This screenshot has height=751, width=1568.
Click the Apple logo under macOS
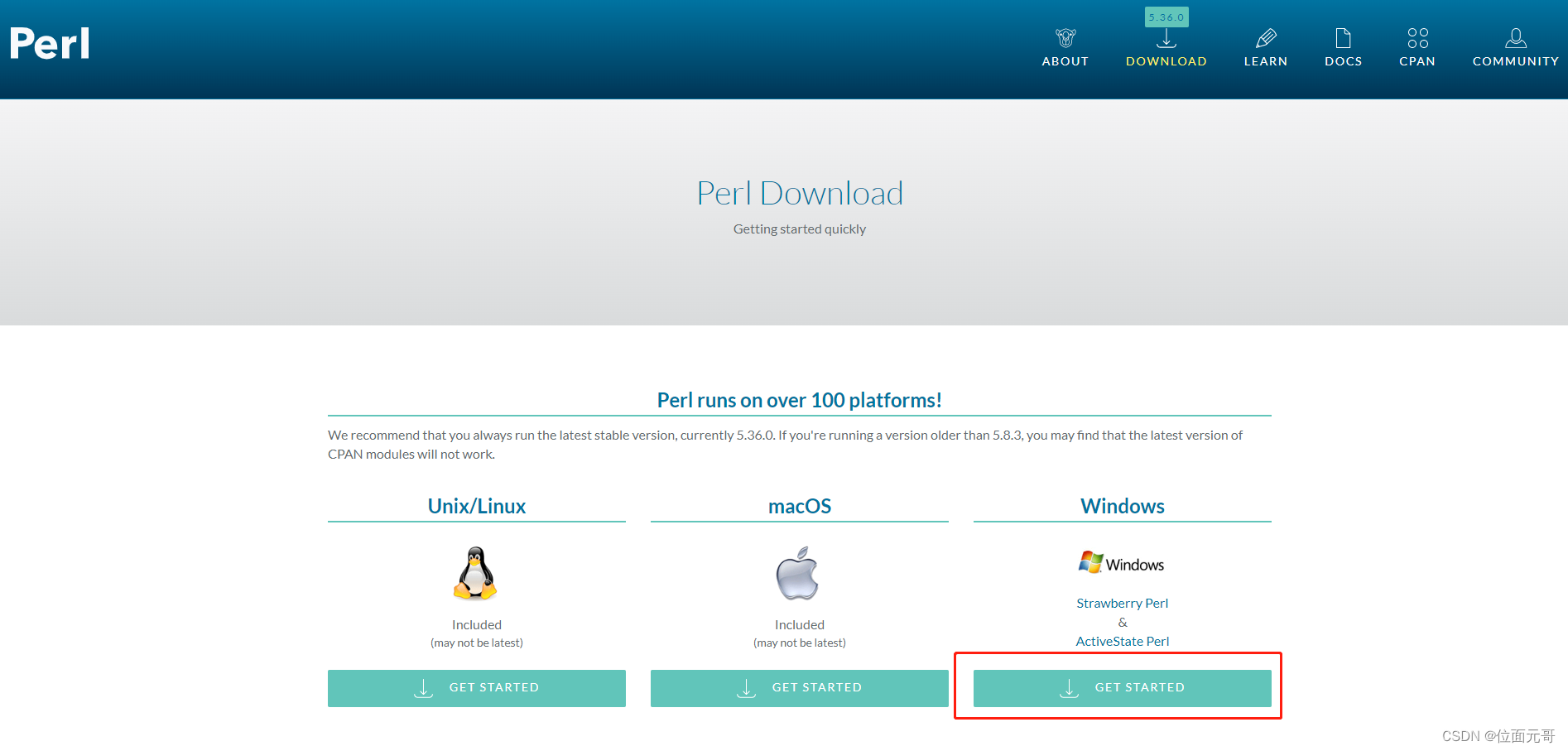click(797, 573)
